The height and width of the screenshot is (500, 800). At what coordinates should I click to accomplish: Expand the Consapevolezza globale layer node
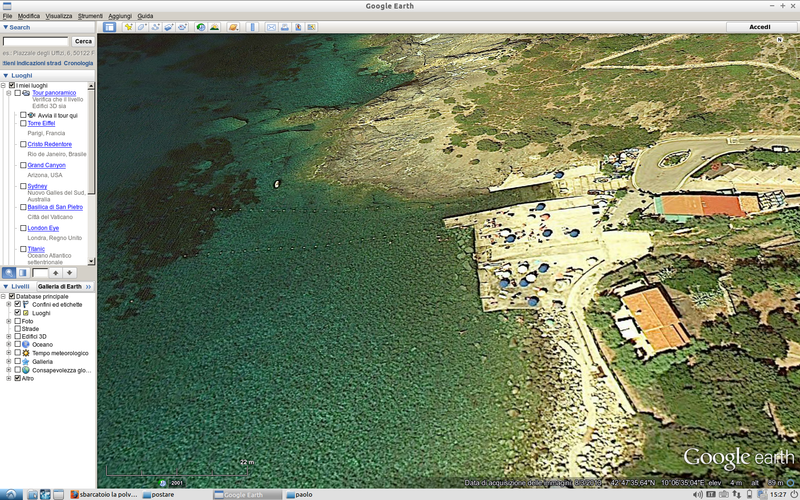coord(8,370)
